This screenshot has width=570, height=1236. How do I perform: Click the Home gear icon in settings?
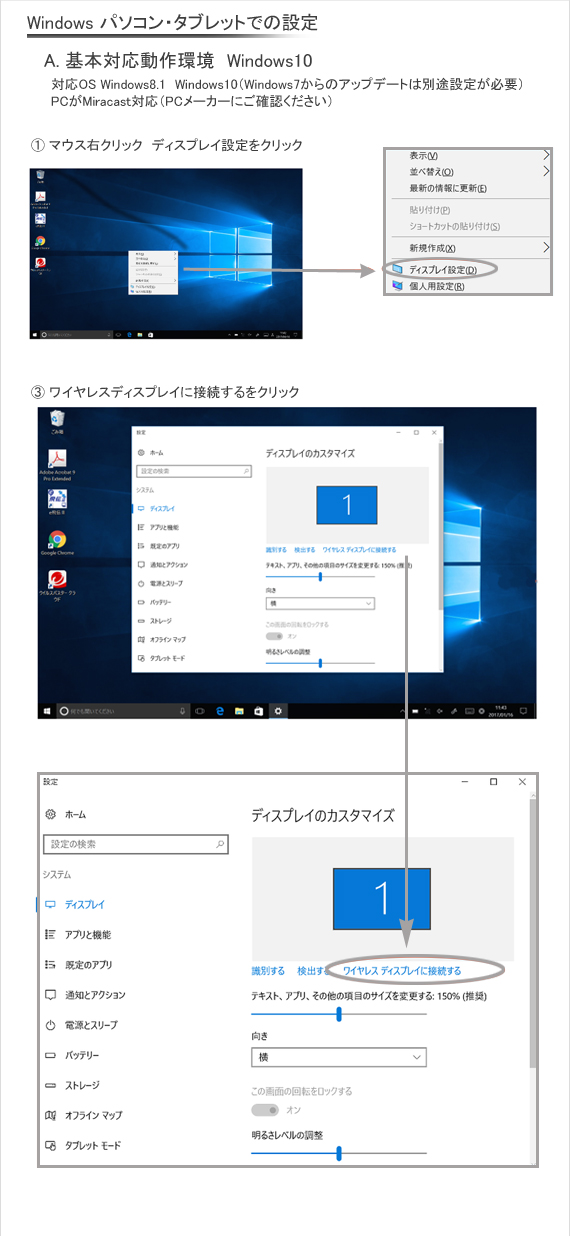[50, 815]
